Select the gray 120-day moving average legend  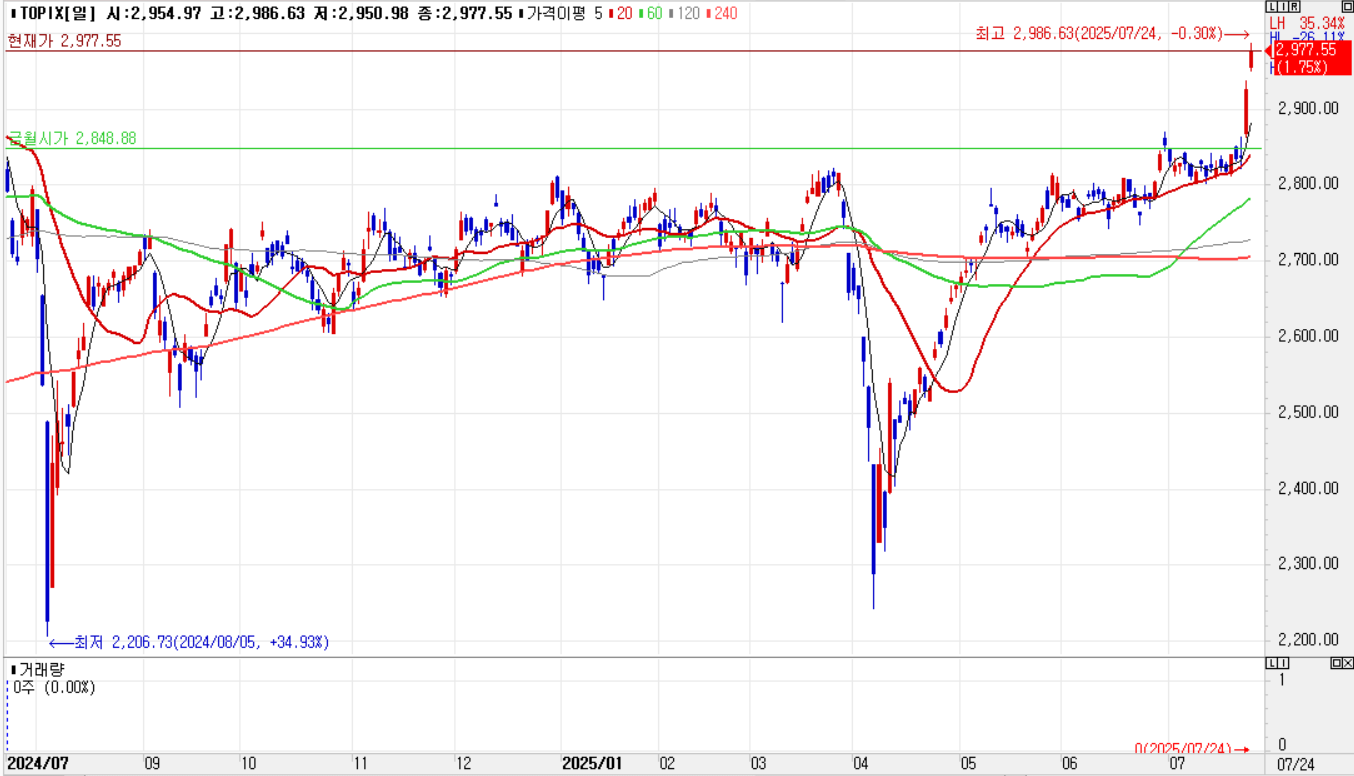[x=687, y=13]
